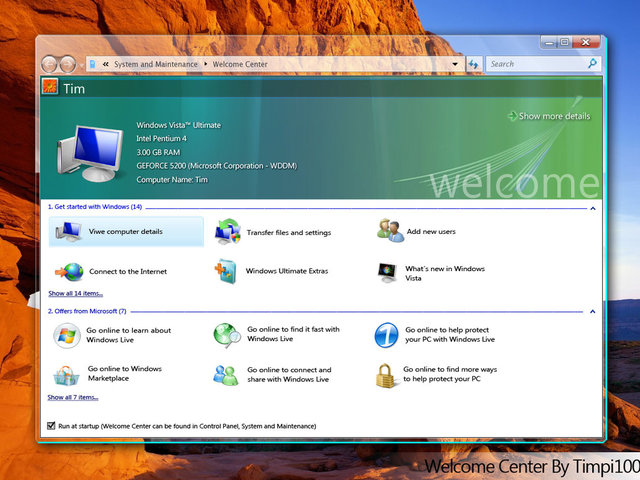Select System and Maintenance in breadcrumb
Screen dimensions: 640x480
[x=156, y=64]
